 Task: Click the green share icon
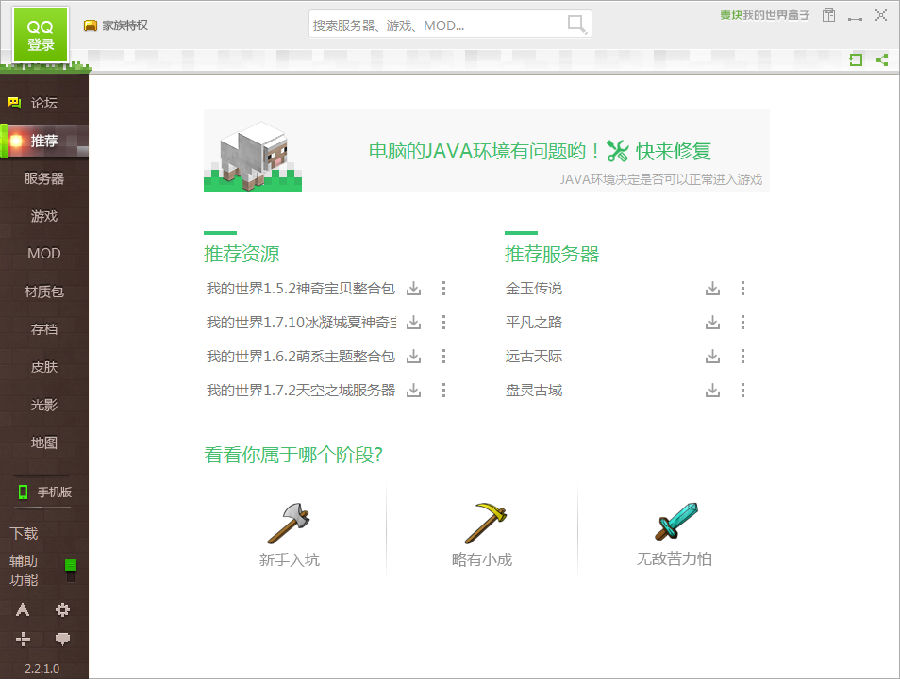tap(882, 59)
